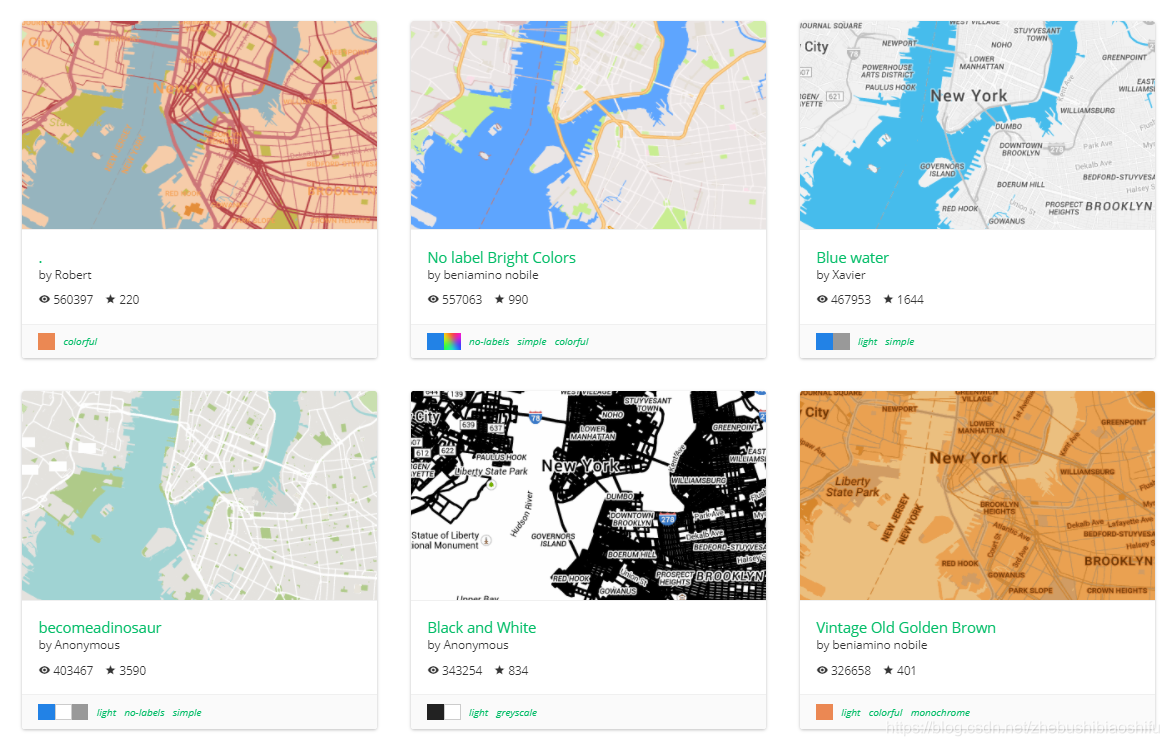This screenshot has width=1169, height=746.
Task: Click star icon next to 834
Action: click(500, 670)
